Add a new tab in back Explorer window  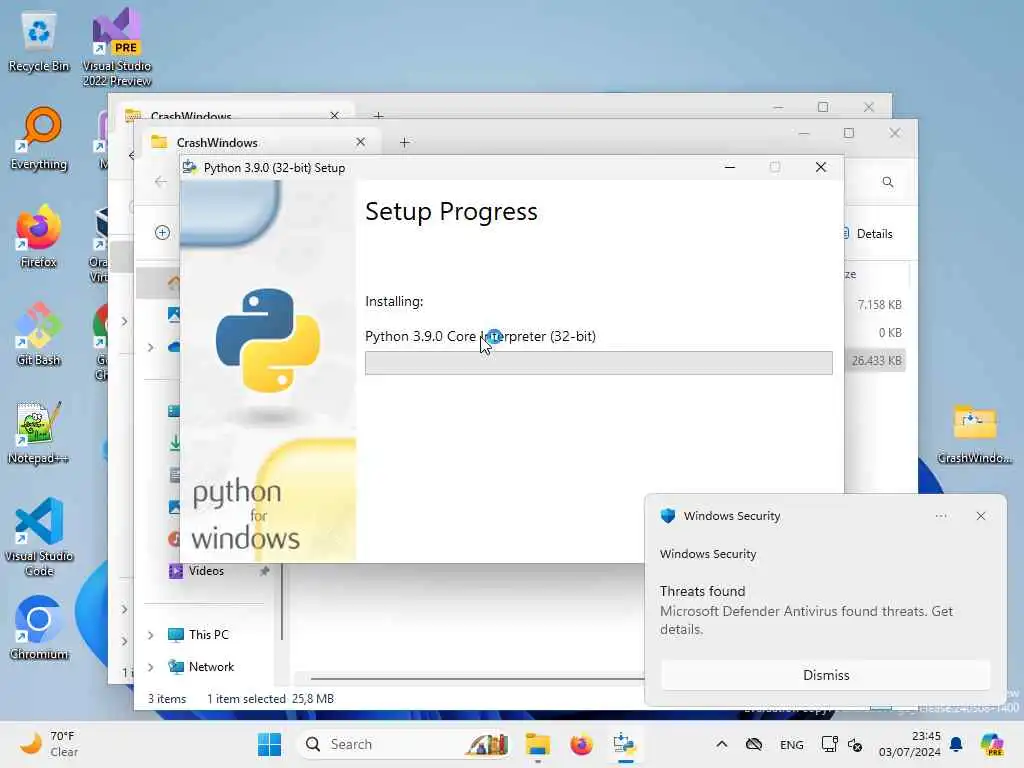pos(378,116)
